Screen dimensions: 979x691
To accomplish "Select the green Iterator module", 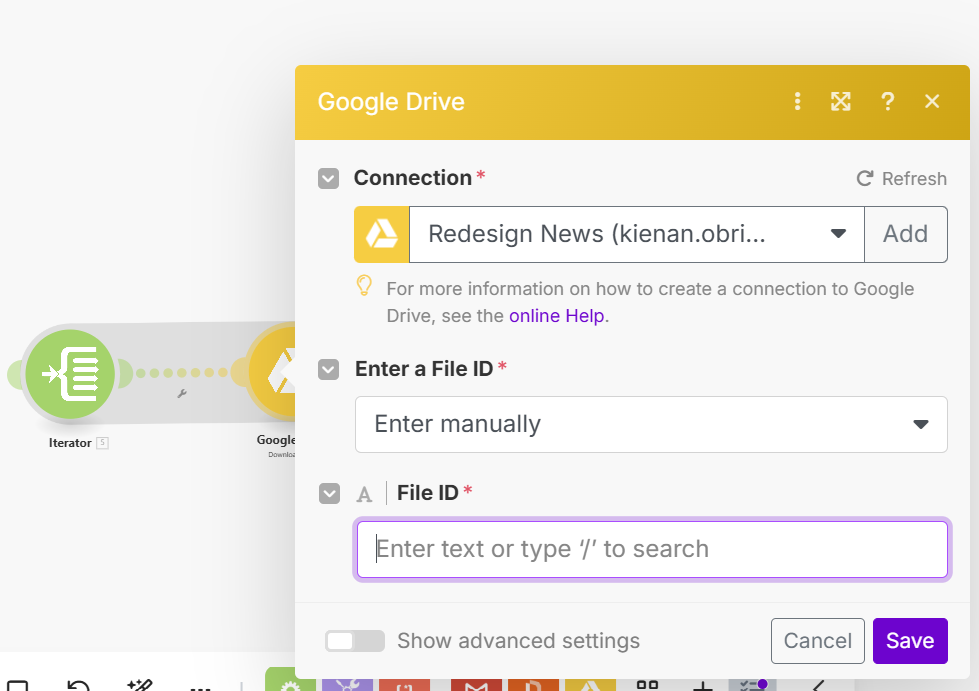I will coord(70,374).
